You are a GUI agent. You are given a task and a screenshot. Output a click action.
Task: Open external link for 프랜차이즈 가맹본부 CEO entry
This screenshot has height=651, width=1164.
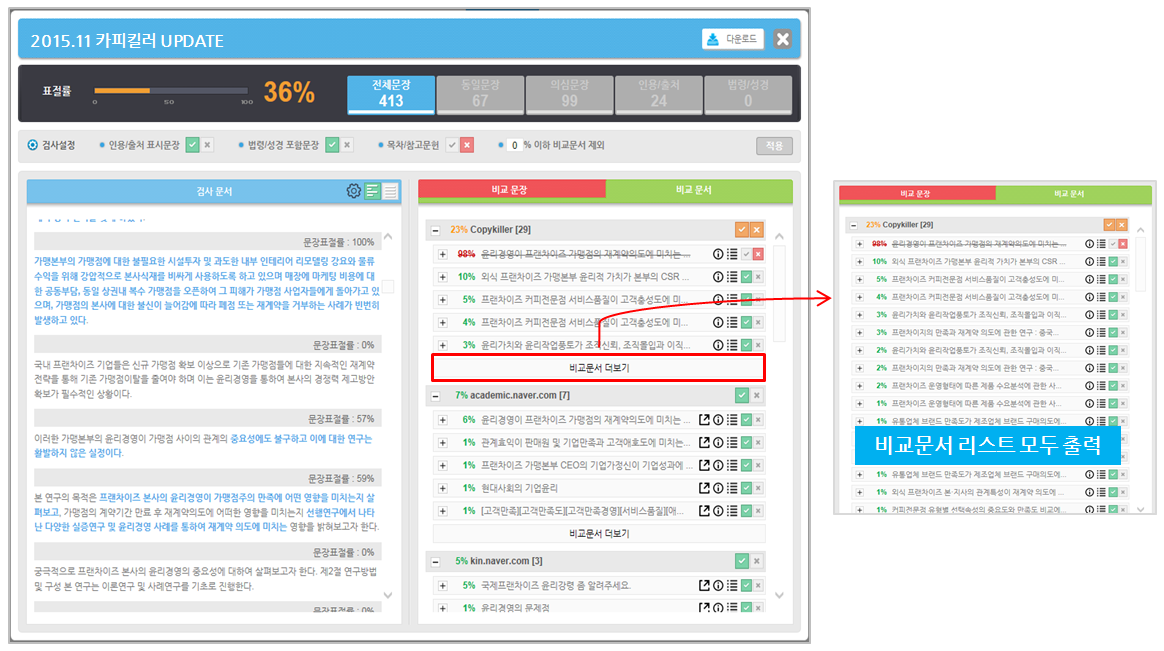(704, 465)
